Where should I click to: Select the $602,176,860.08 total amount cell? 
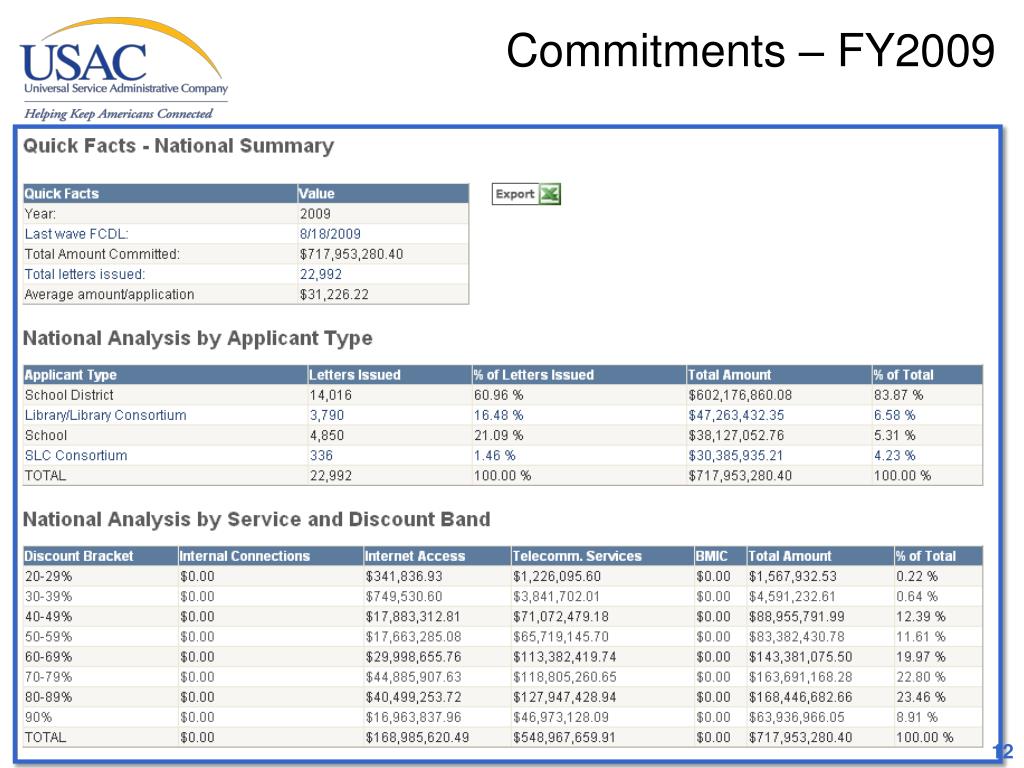pyautogui.click(x=740, y=395)
